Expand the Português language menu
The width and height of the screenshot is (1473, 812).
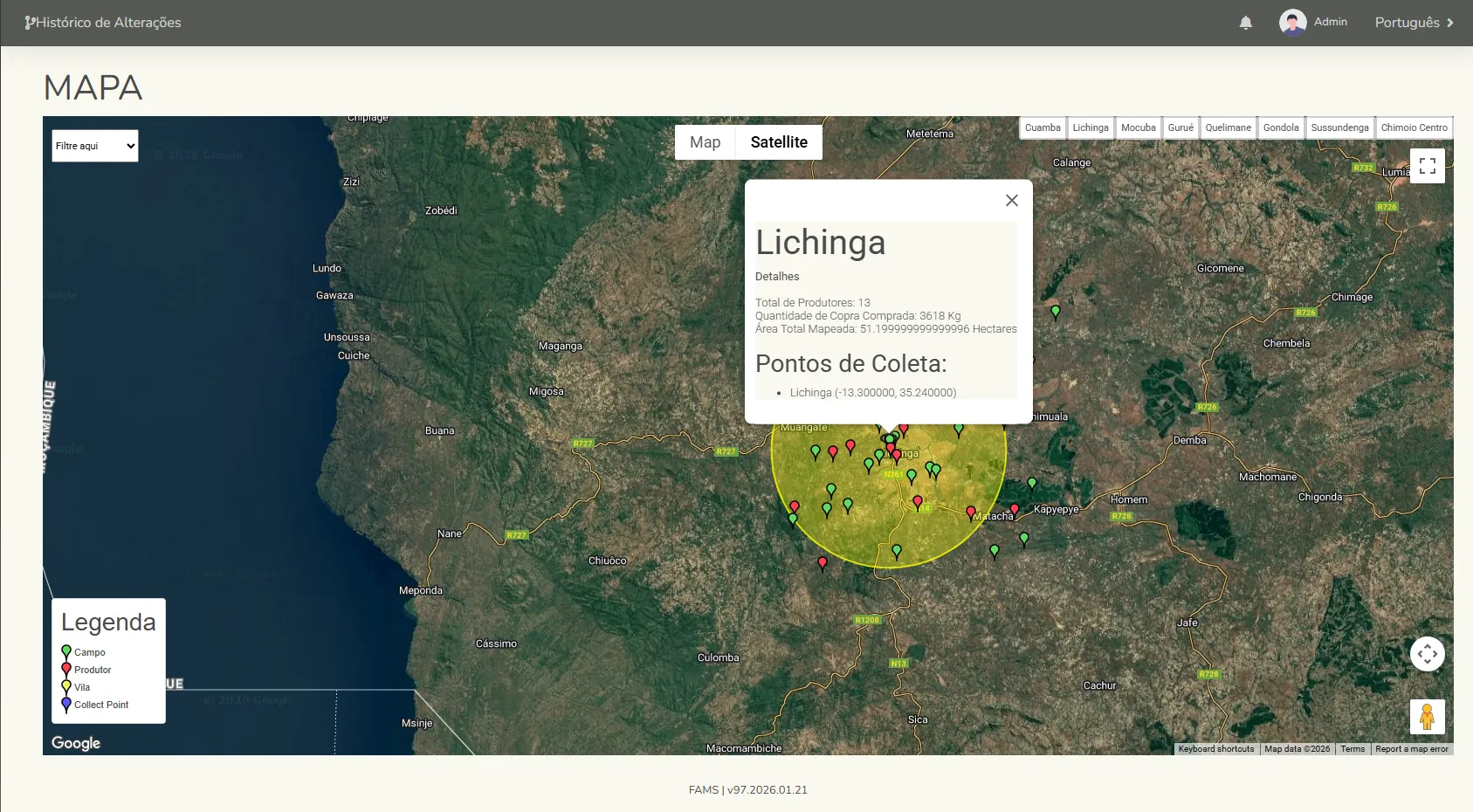(1414, 23)
